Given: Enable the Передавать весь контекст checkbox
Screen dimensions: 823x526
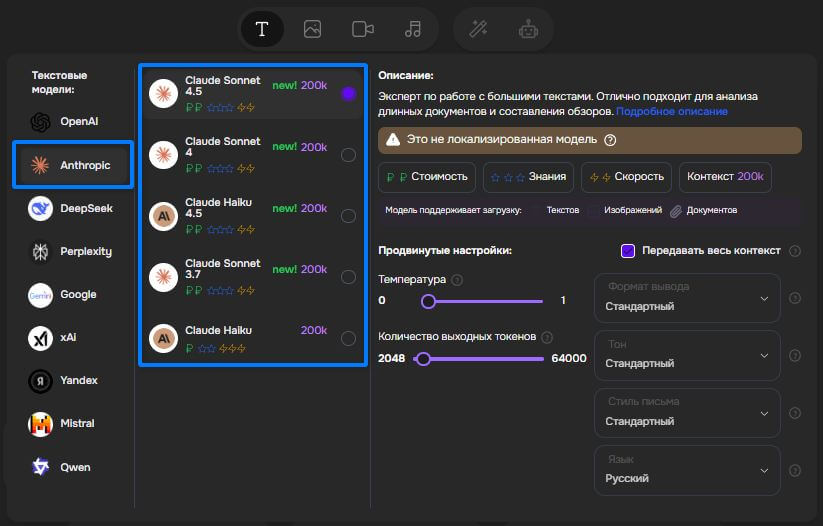Looking at the screenshot, I should click(628, 251).
